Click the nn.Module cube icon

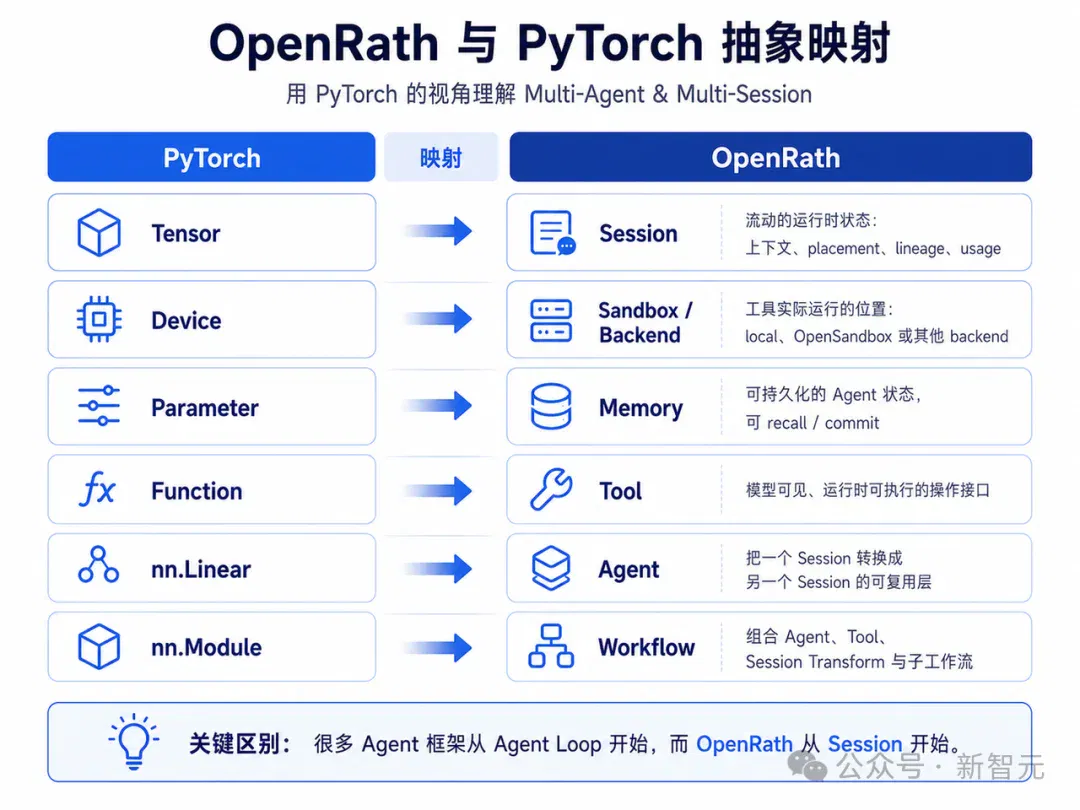[x=98, y=647]
